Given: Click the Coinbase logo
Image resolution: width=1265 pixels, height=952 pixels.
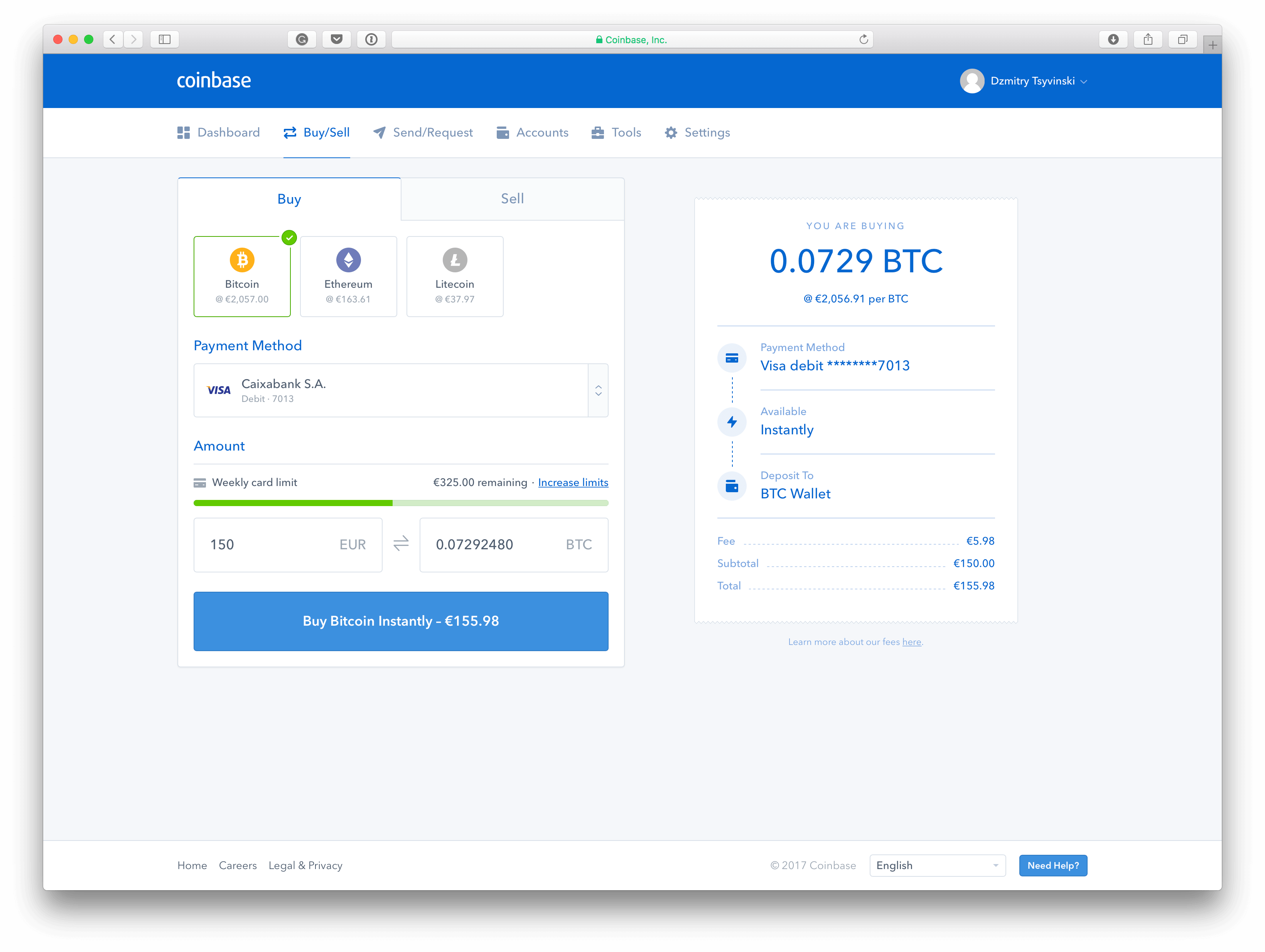Looking at the screenshot, I should [213, 81].
